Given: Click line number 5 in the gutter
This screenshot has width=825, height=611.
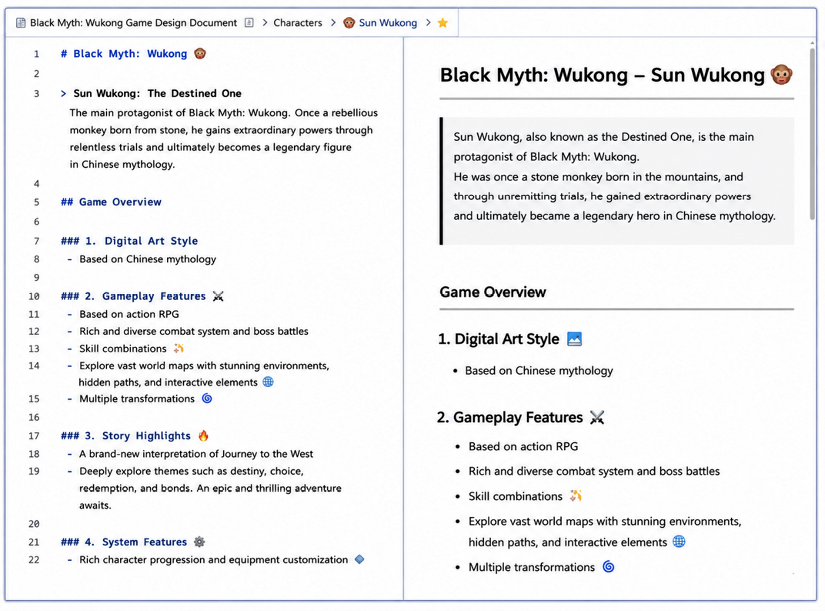Looking at the screenshot, I should tap(37, 202).
